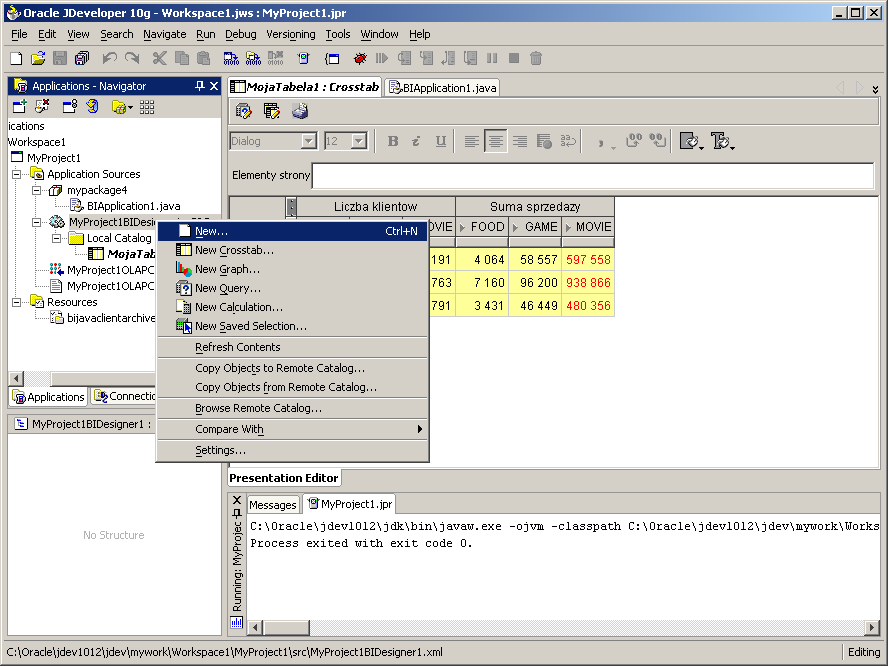Click the Rebuild toolbar icon

(x=253, y=58)
